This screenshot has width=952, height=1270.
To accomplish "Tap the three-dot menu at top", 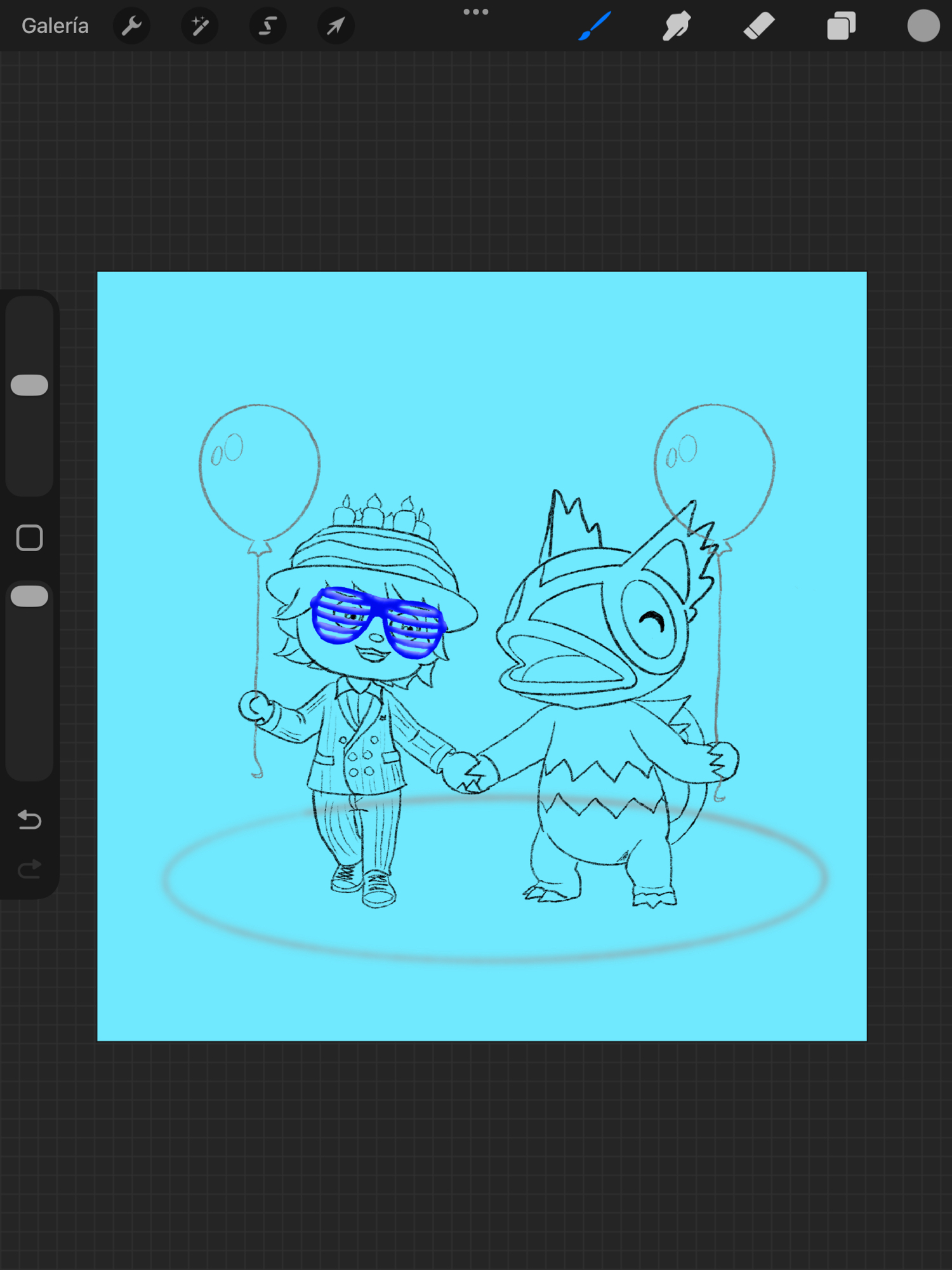I will point(475,11).
